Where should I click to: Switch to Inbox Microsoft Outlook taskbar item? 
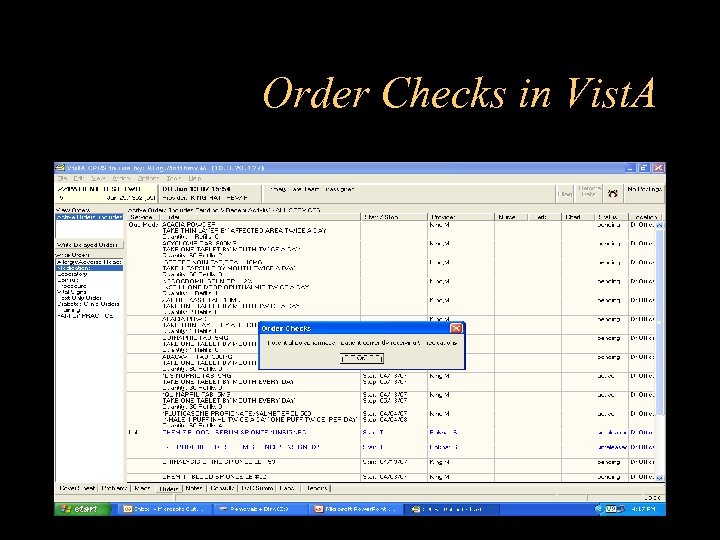[166, 509]
